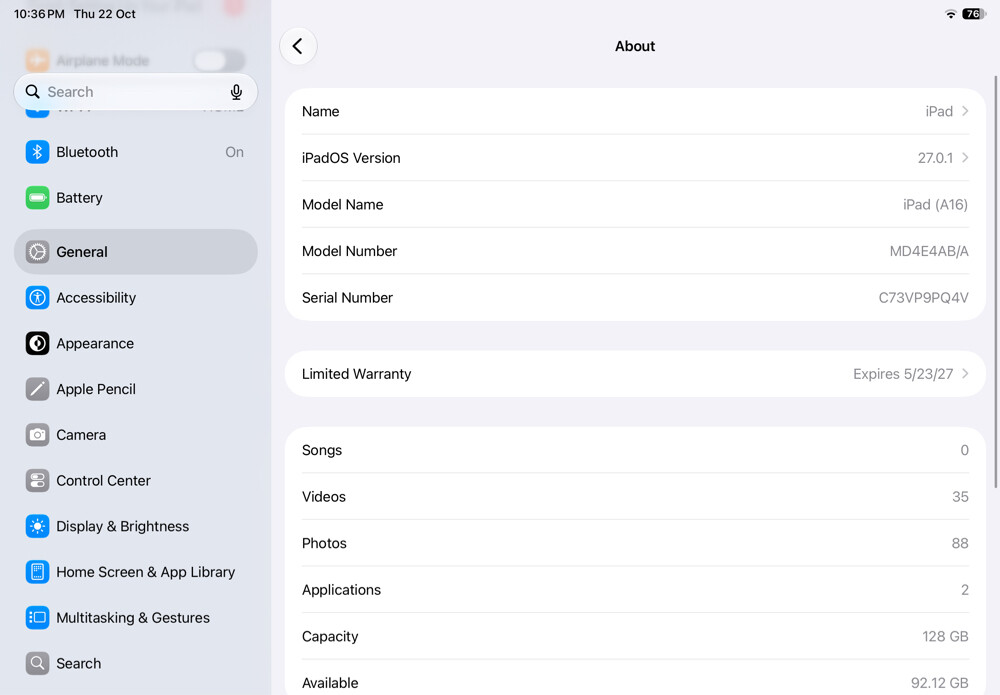This screenshot has height=695, width=1000.
Task: Click the Bluetooth icon in sidebar
Action: click(x=38, y=152)
